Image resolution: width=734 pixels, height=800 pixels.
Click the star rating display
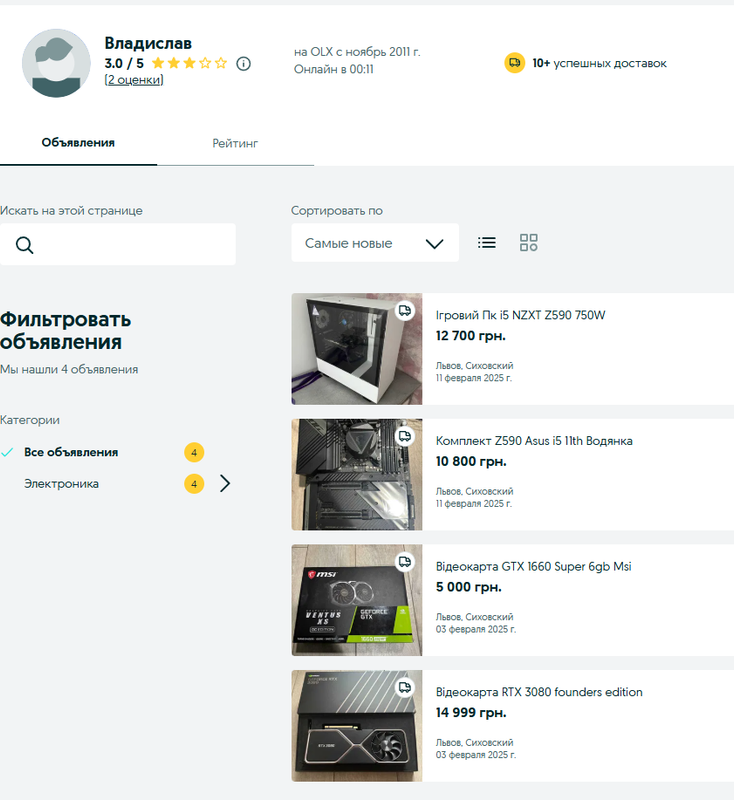pos(189,63)
